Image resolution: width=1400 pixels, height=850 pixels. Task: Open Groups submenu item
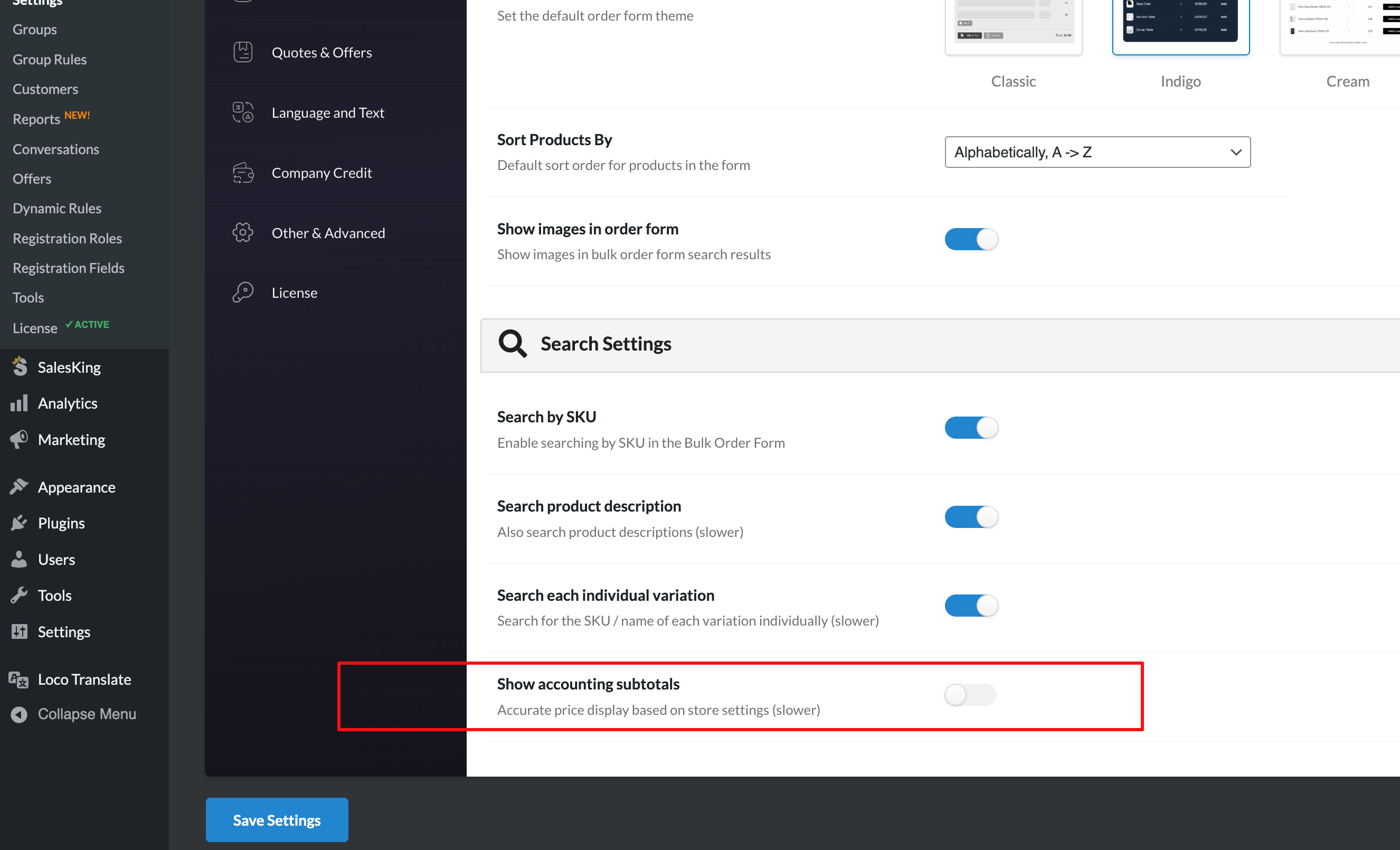click(x=35, y=29)
